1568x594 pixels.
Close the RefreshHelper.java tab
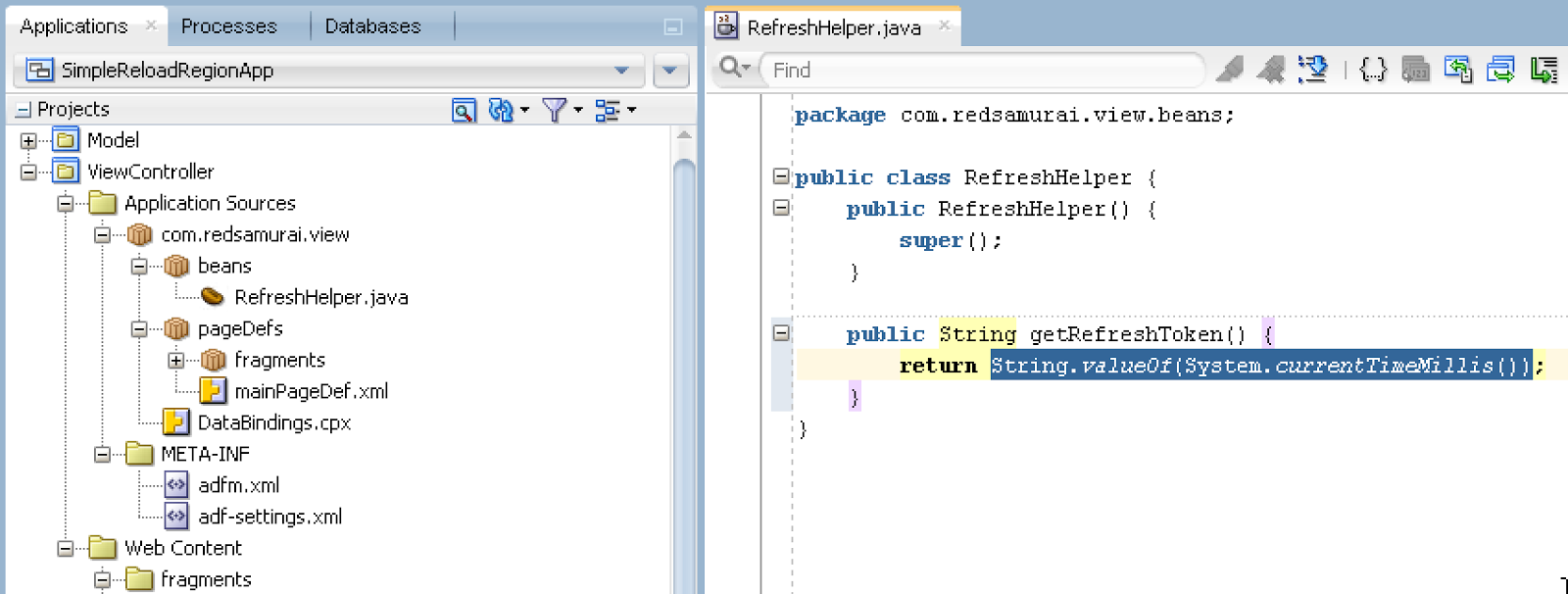coord(945,25)
